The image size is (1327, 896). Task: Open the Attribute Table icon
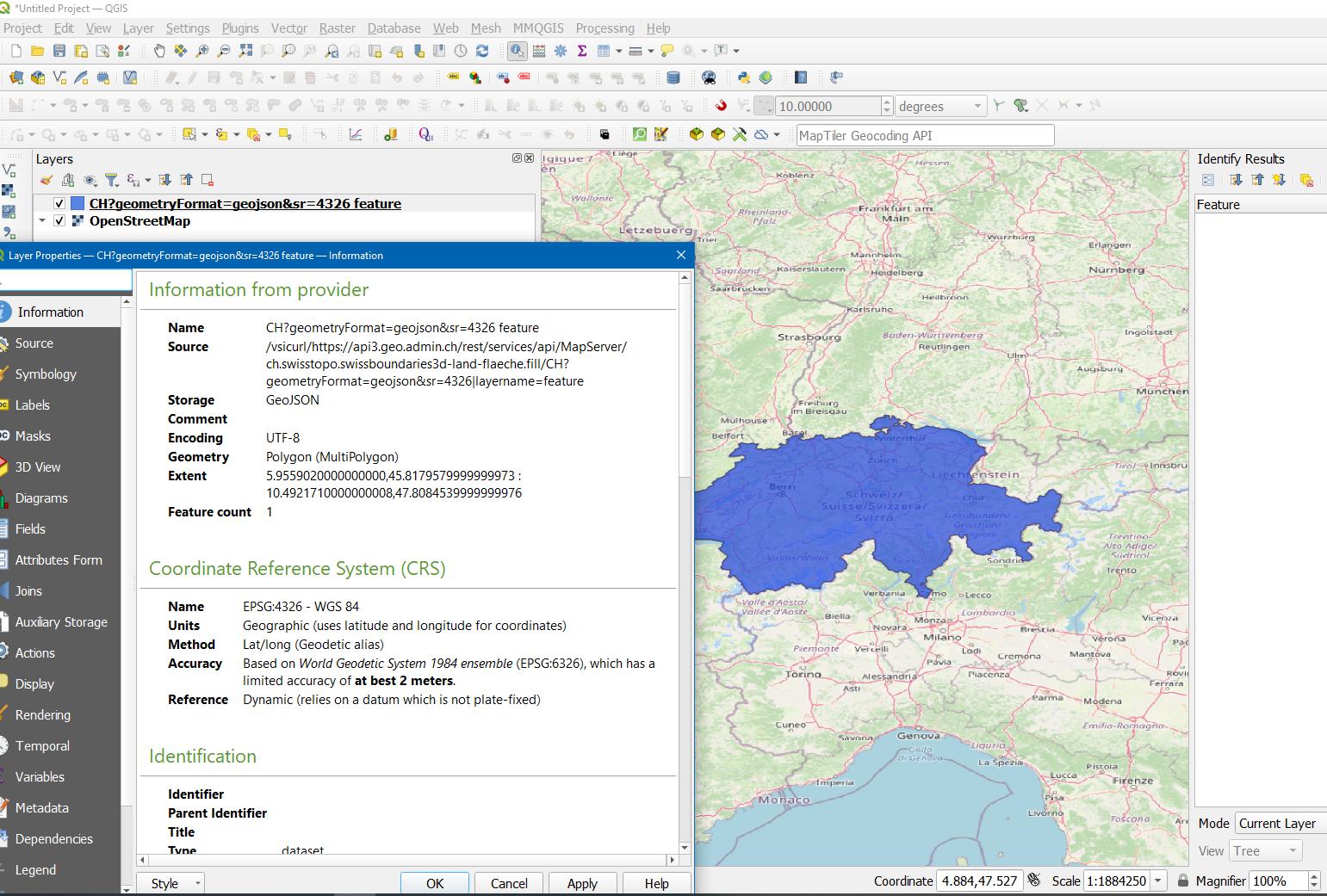(x=604, y=51)
